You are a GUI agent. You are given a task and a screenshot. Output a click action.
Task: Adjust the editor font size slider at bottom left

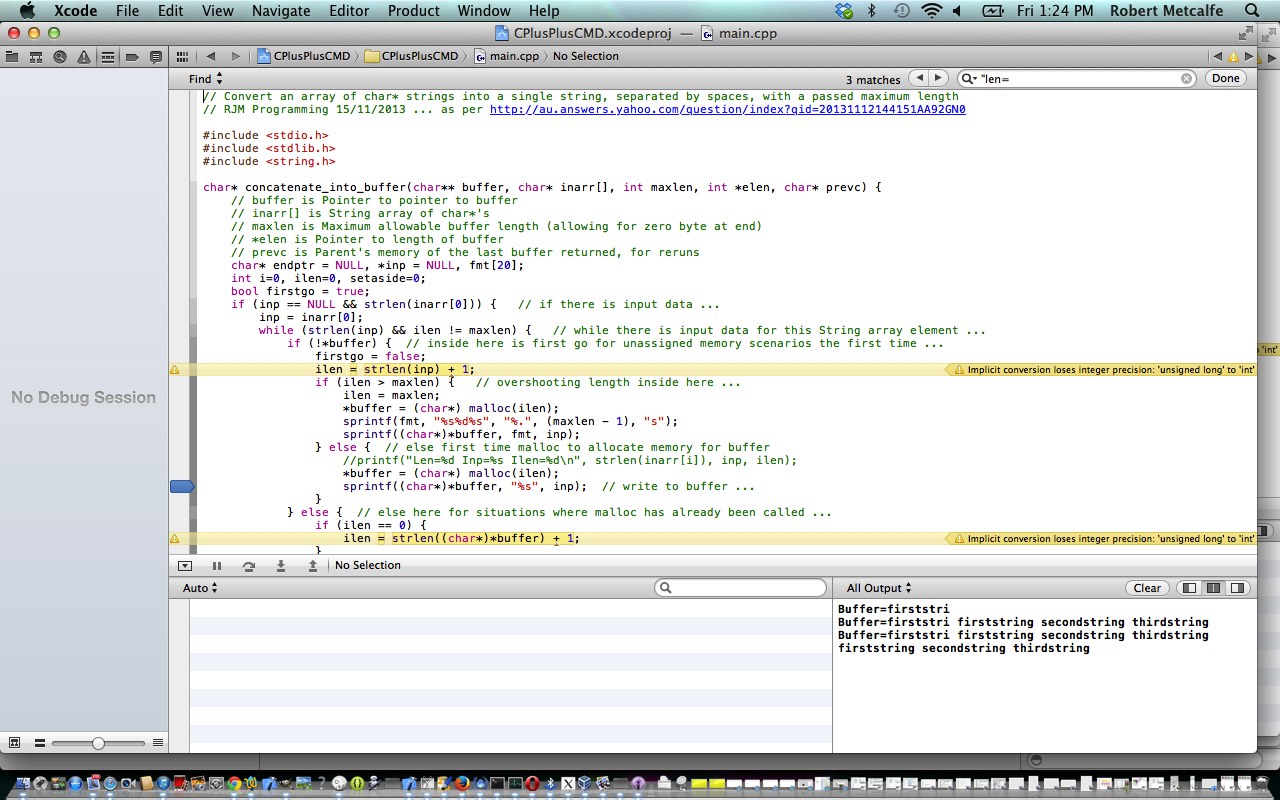(x=97, y=743)
